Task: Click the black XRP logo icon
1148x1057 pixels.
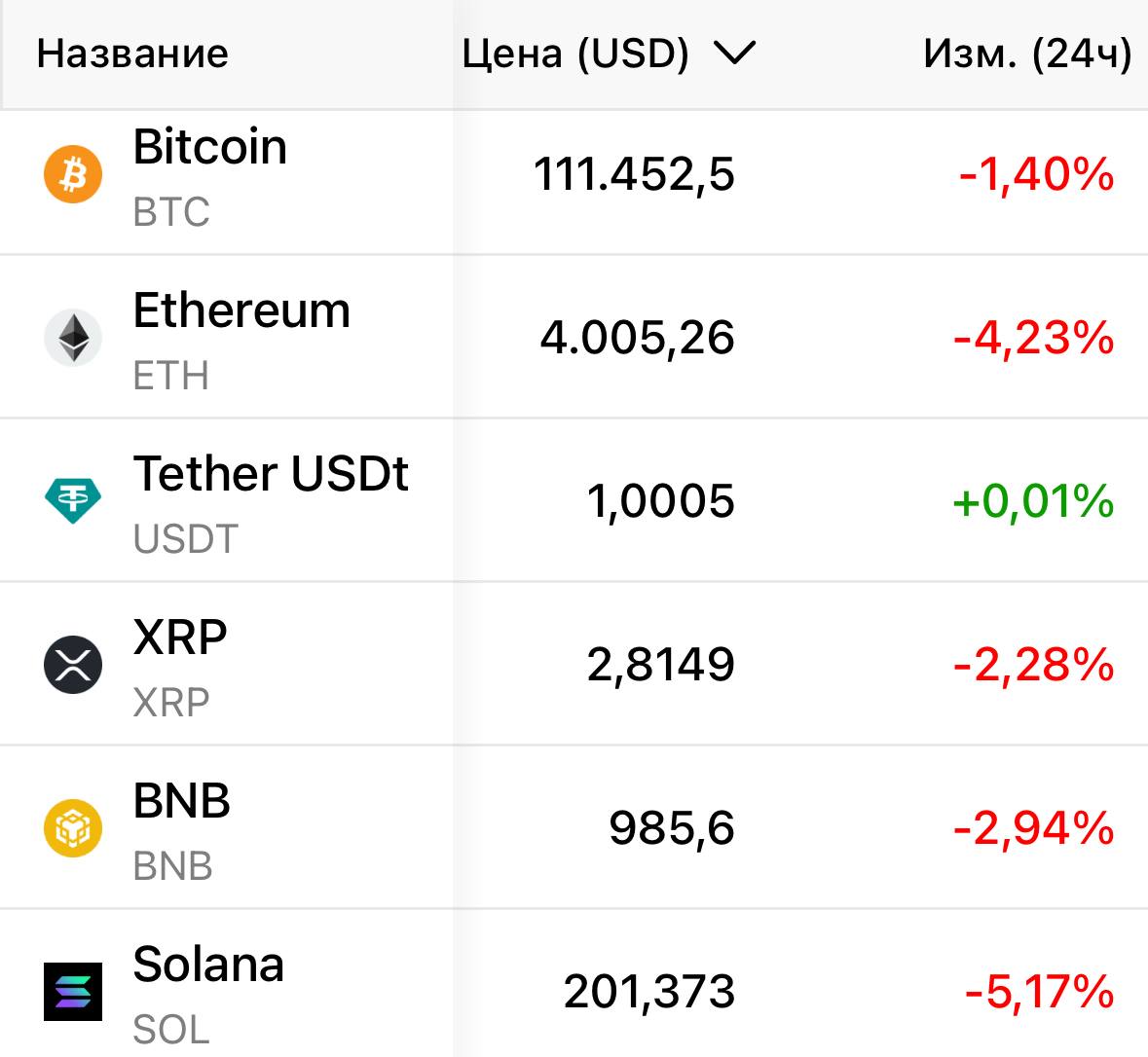Action: pyautogui.click(x=73, y=665)
